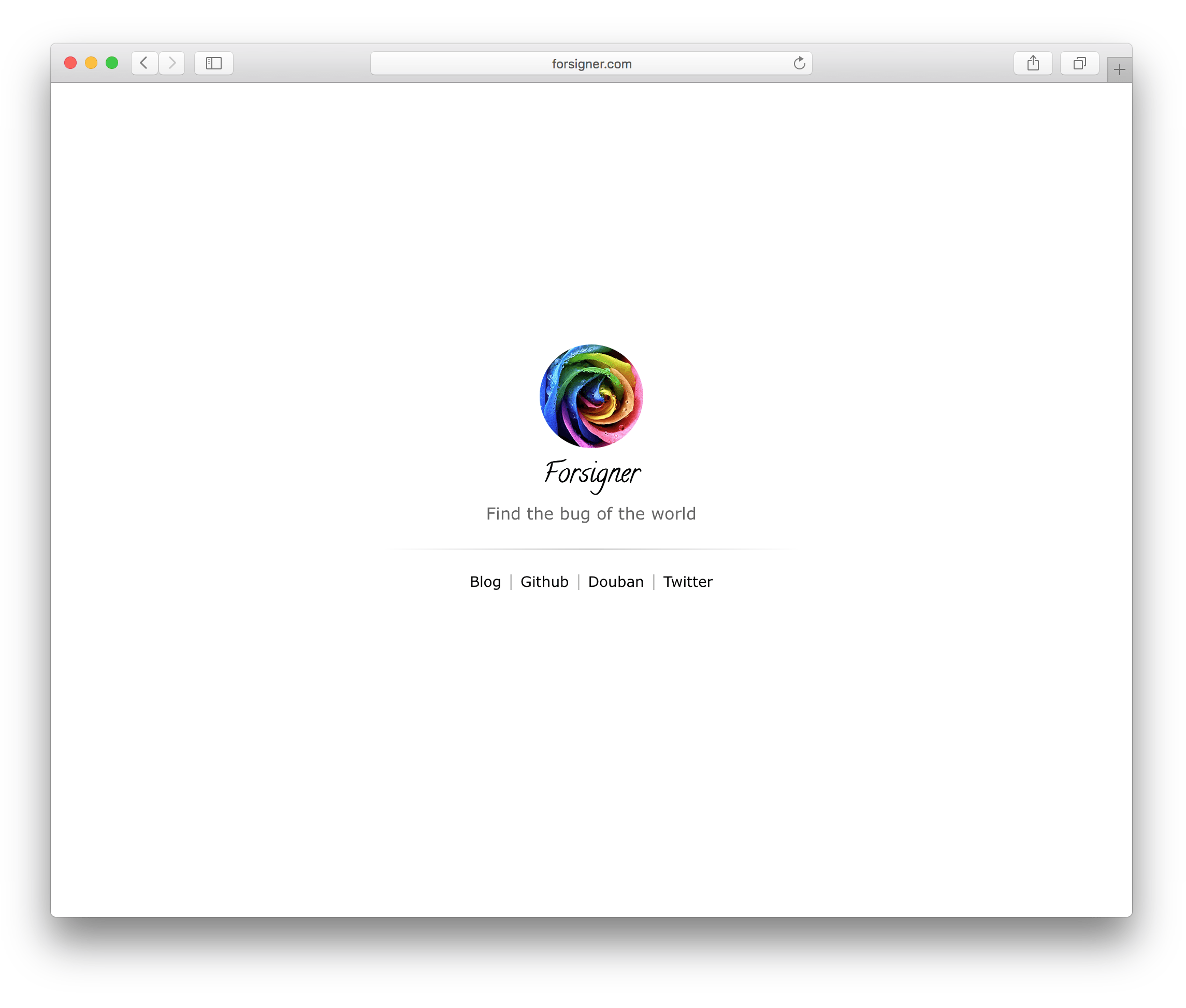Open the Blog link
Screen dimensions: 1186x1008
pos(485,582)
